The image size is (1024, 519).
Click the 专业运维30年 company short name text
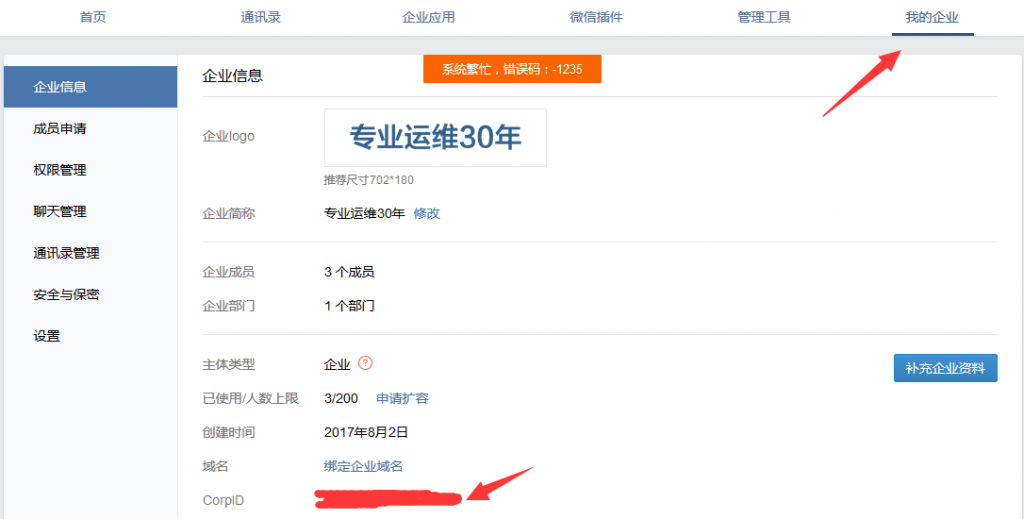(x=364, y=213)
